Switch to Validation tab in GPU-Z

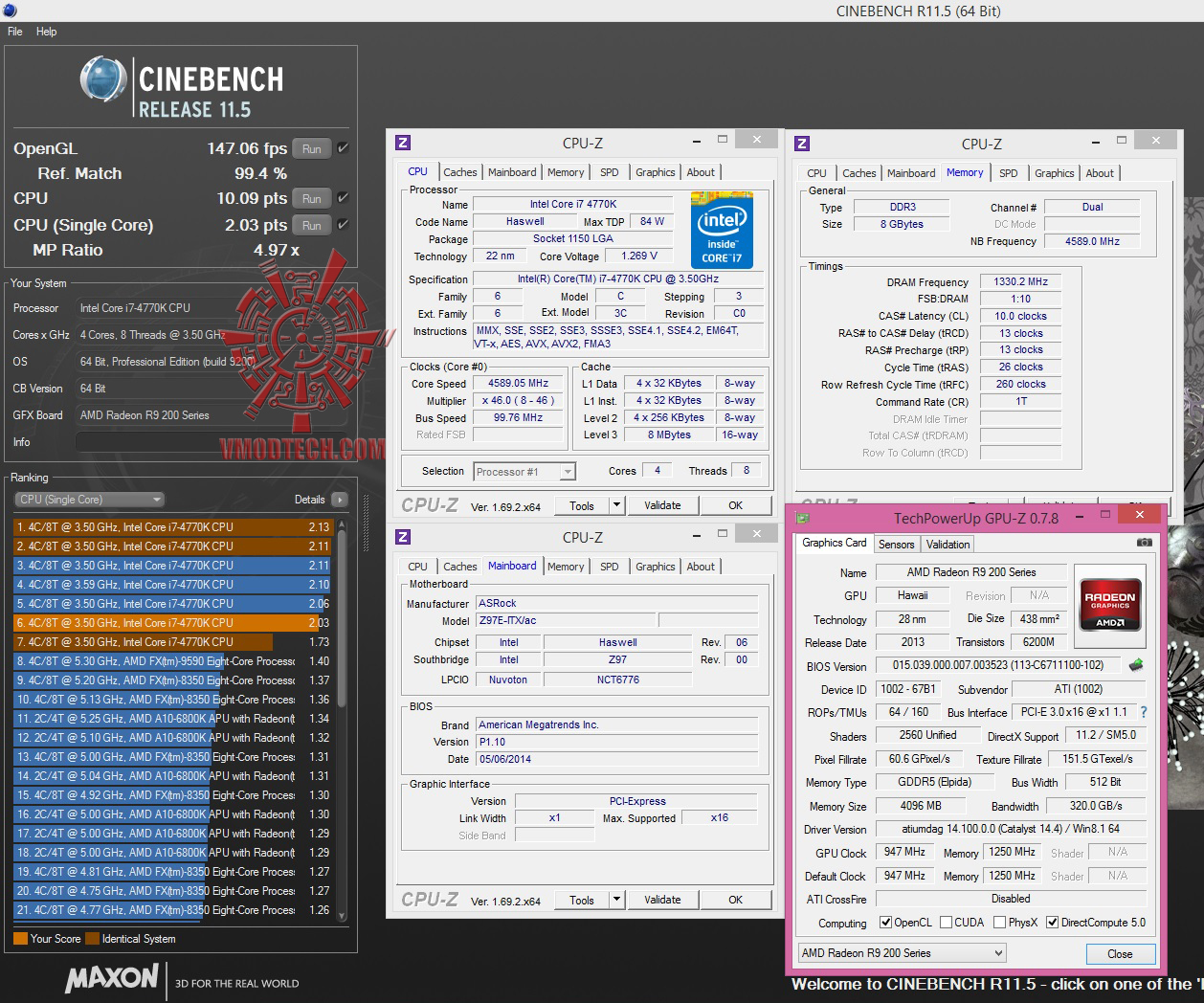[x=948, y=544]
